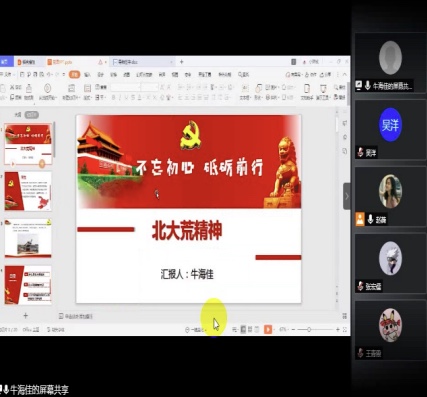Toggle Italic formatting
The image size is (427, 397).
(120, 97)
